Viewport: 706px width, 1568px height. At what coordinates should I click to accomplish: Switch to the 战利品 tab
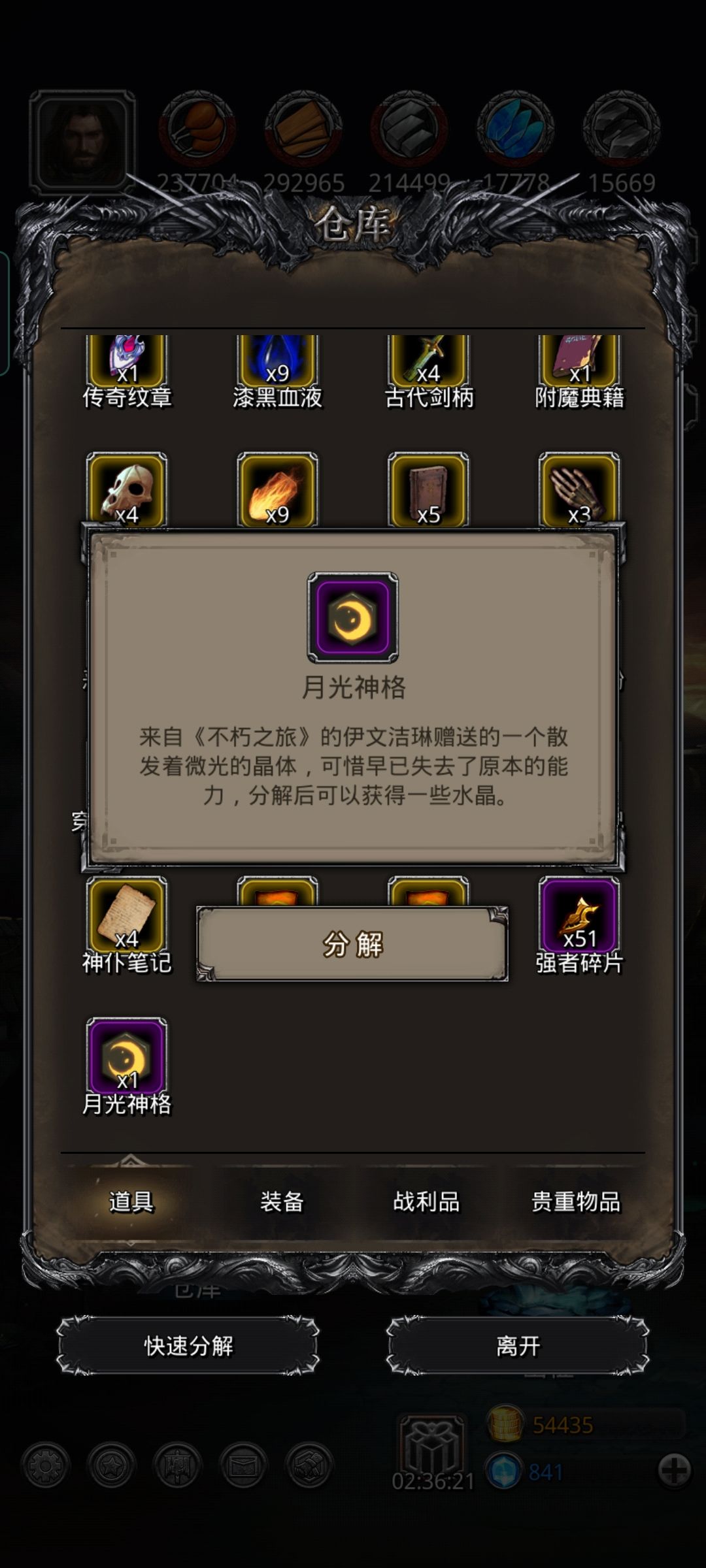tap(426, 1201)
